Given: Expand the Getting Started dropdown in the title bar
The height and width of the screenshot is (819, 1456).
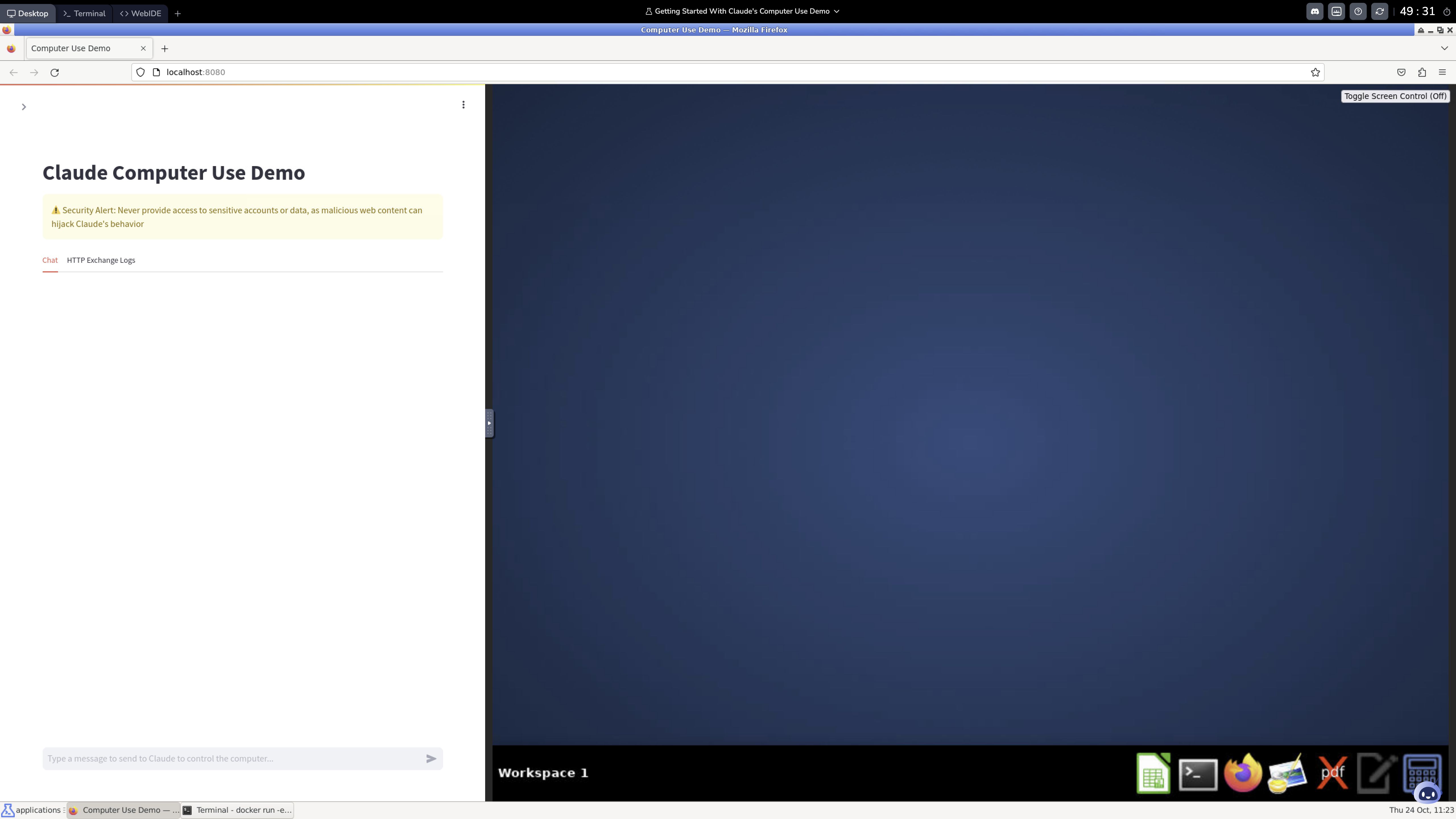Looking at the screenshot, I should (x=837, y=11).
